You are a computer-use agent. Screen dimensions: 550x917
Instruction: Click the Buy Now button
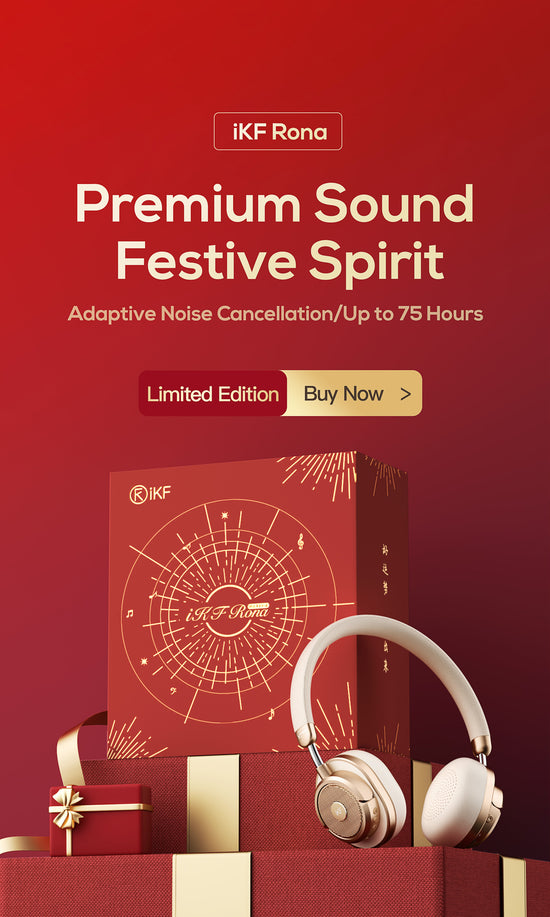pos(354,393)
